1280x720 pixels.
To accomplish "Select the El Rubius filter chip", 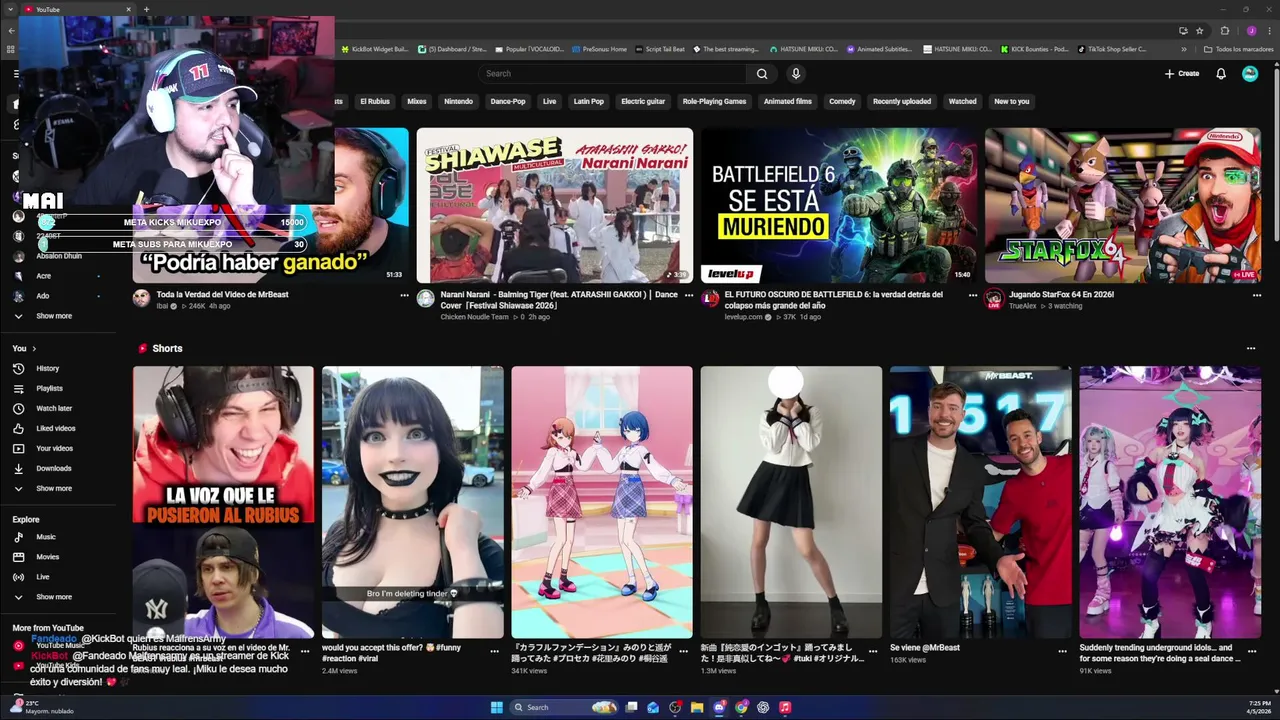I will (375, 101).
